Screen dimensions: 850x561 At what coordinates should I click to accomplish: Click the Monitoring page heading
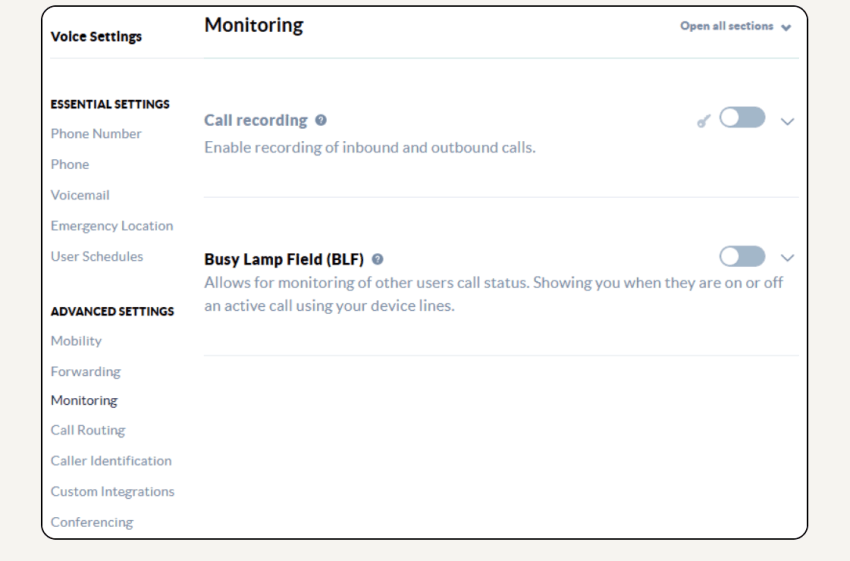(254, 25)
